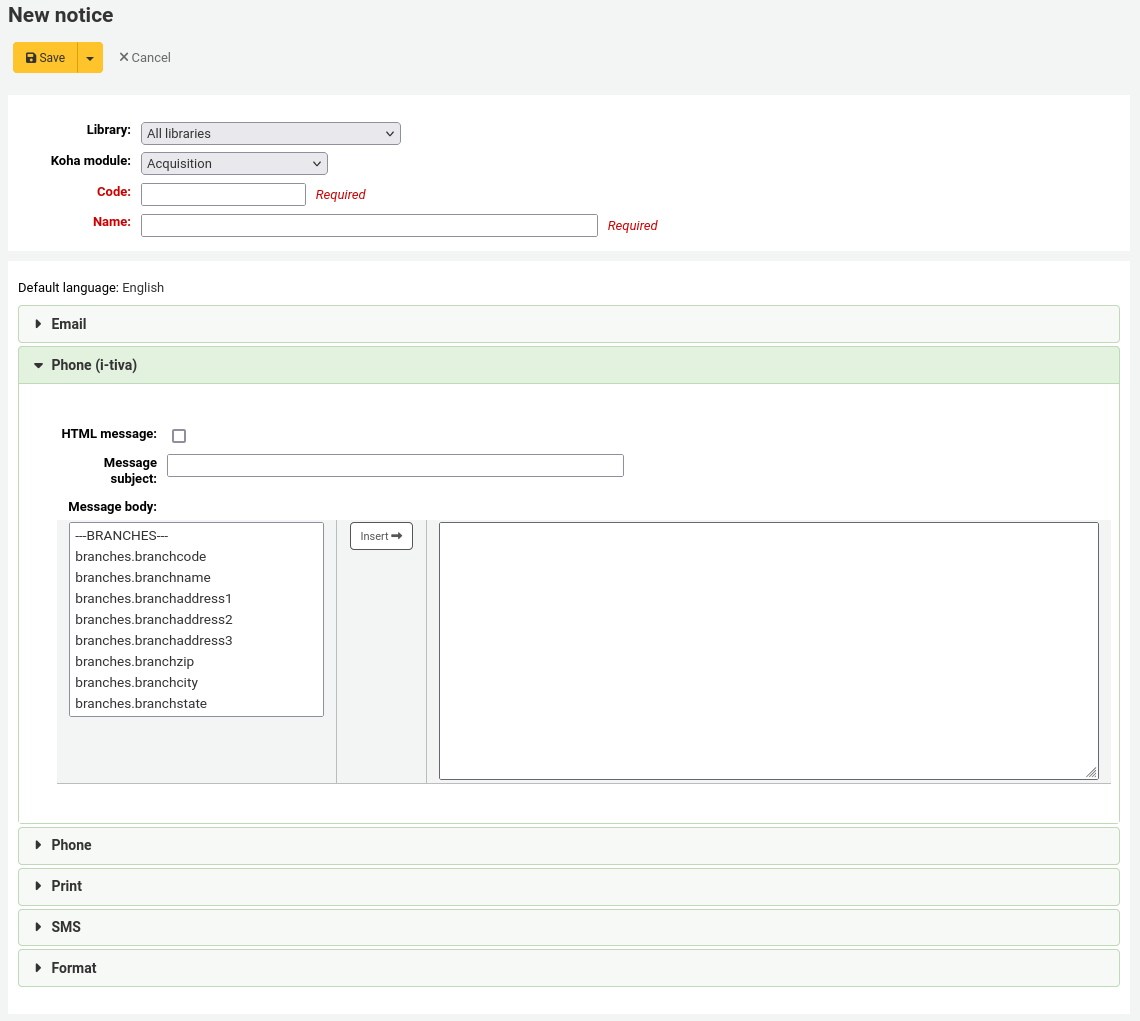Screen dimensions: 1140x1021
Task: Click the expand triangle beside Email
Action: (37, 323)
